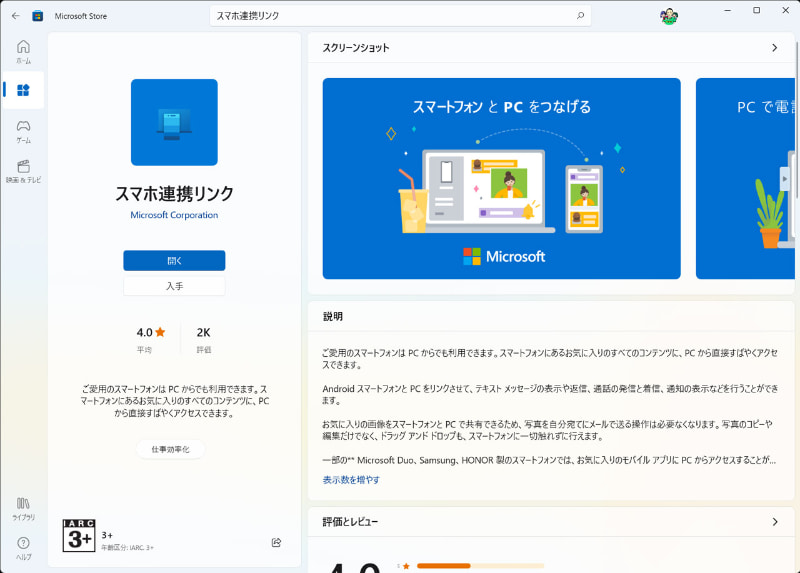Click the 4.0 average rating star

coord(160,332)
